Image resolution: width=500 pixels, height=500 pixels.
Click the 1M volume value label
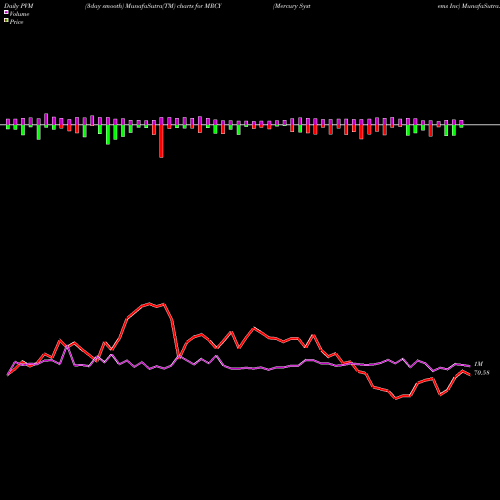pyautogui.click(x=478, y=364)
